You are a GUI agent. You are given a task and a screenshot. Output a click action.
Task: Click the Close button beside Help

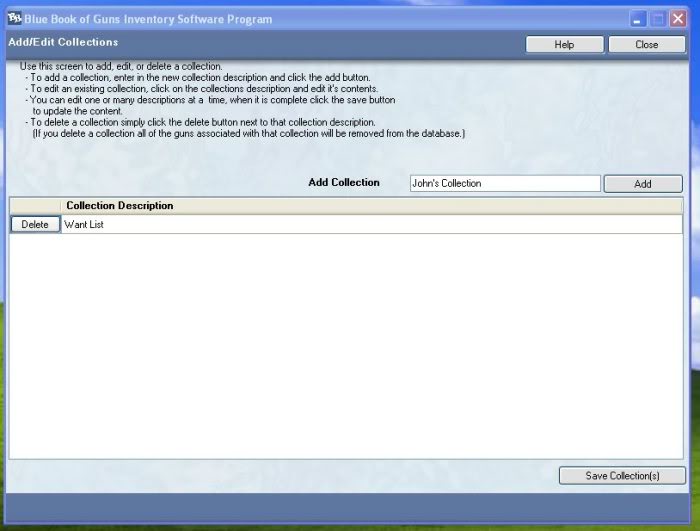[646, 45]
